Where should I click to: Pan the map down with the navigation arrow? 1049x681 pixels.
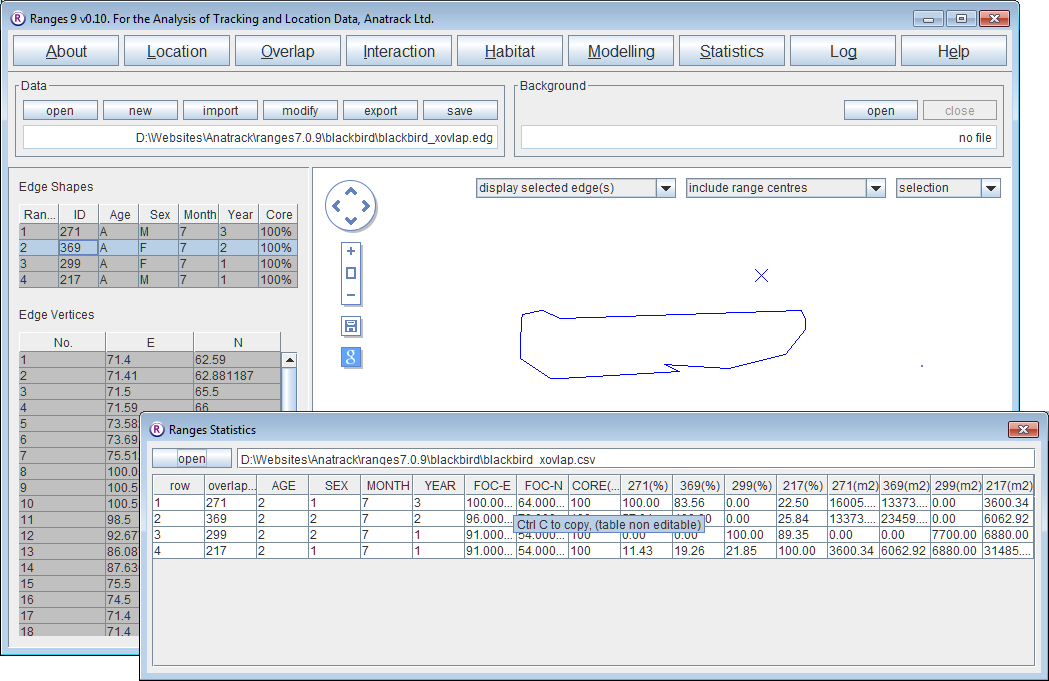pos(351,221)
